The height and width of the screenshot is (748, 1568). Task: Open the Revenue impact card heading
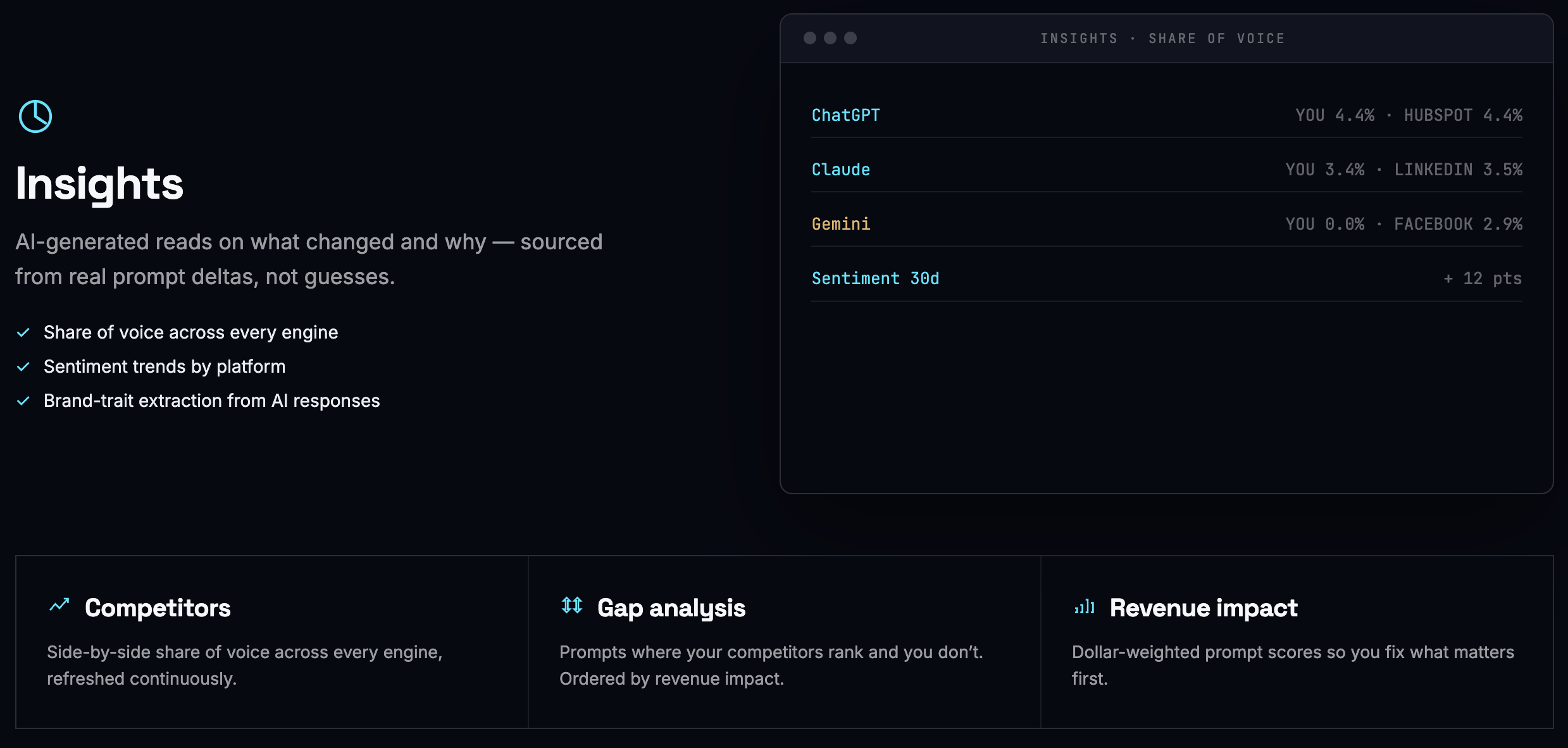pos(1204,608)
